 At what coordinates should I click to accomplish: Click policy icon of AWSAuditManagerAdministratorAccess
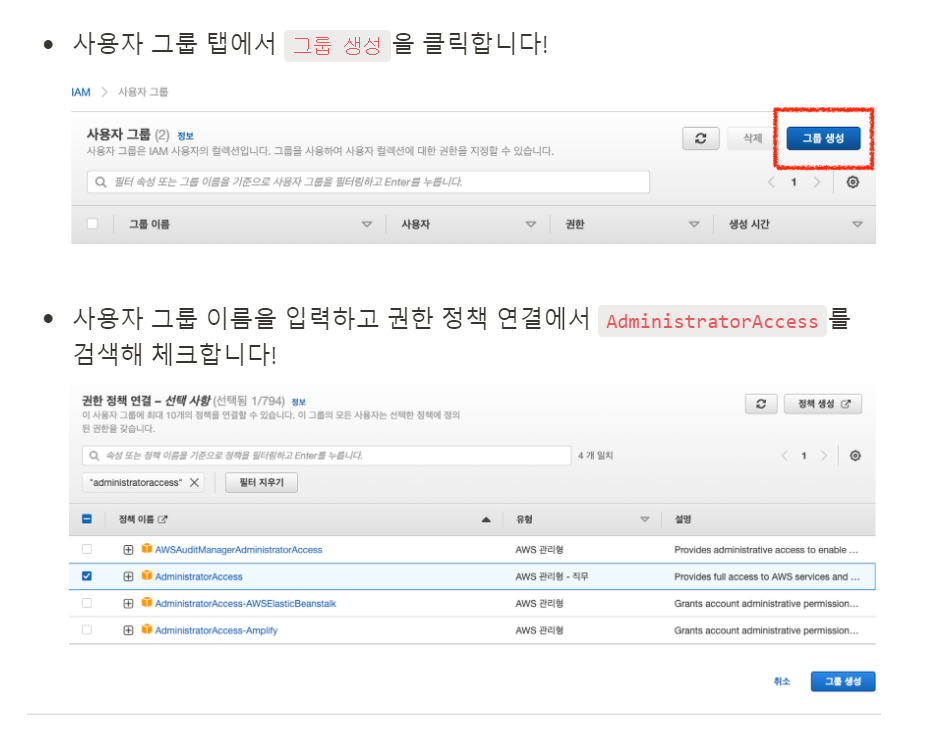pyautogui.click(x=146, y=549)
